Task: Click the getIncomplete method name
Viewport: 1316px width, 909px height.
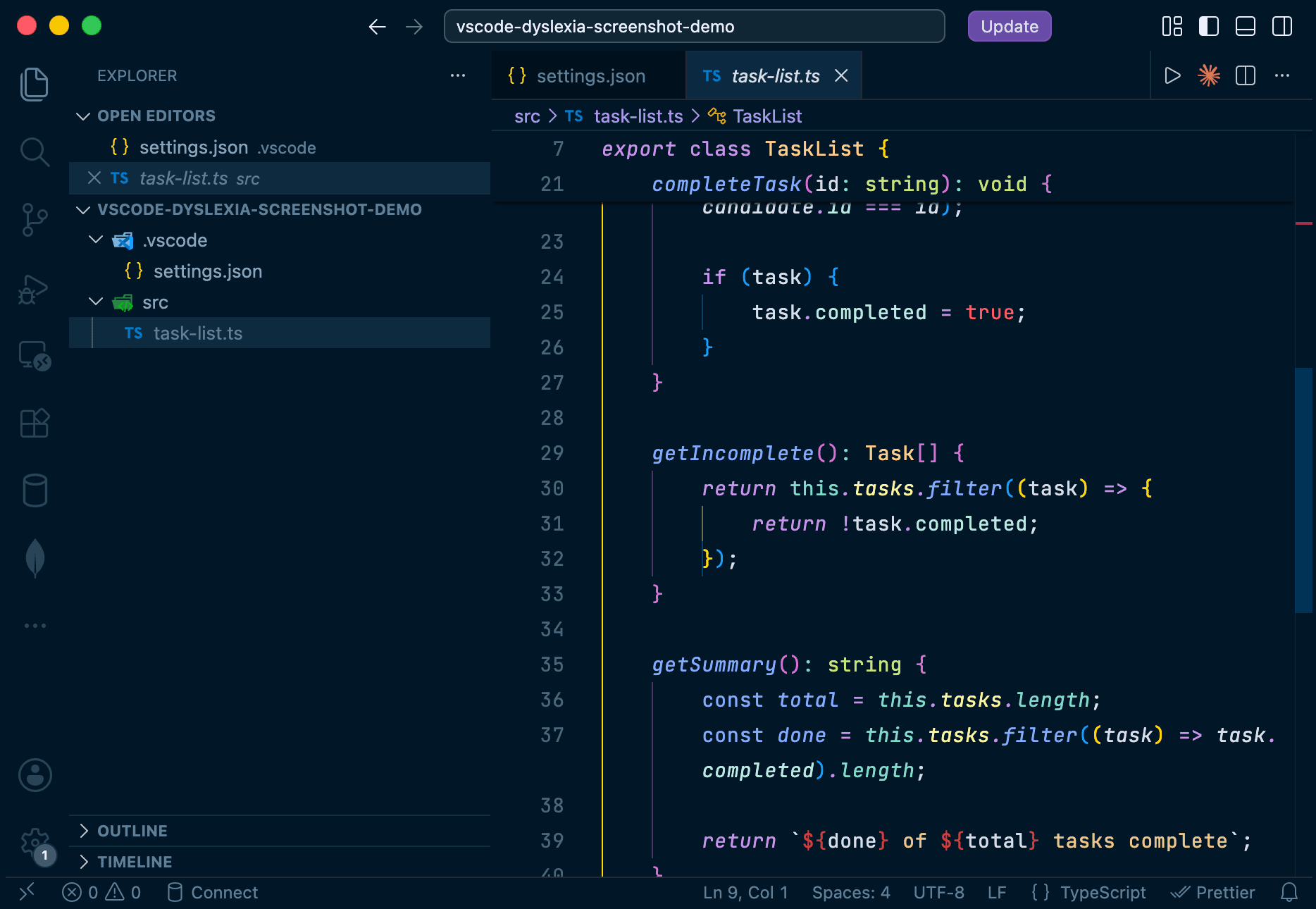Action: coord(733,453)
